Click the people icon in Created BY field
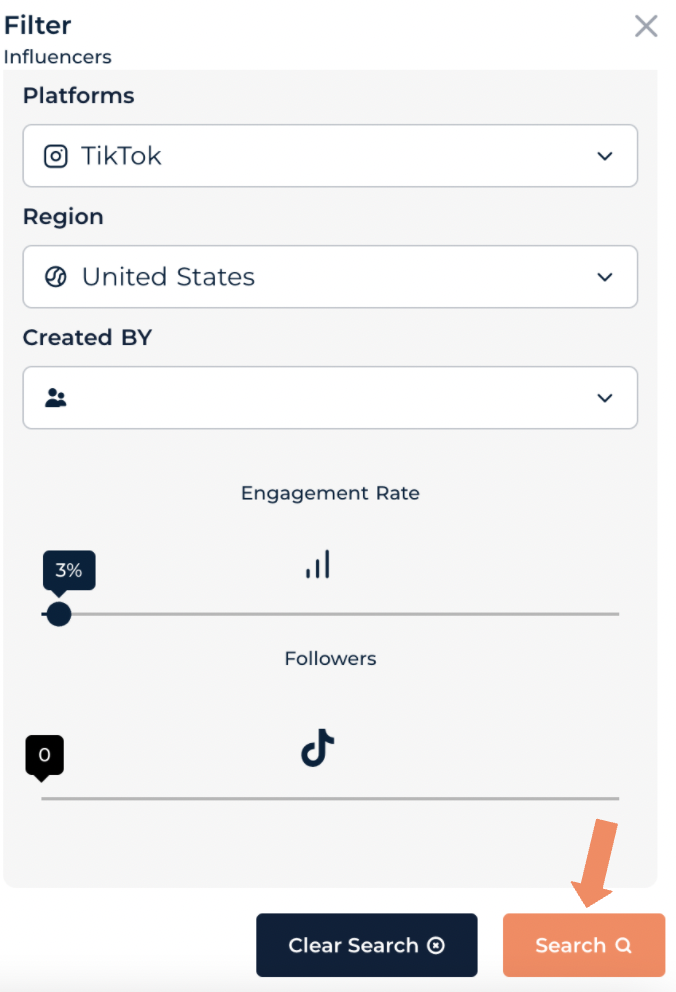The width and height of the screenshot is (676, 992). [56, 398]
